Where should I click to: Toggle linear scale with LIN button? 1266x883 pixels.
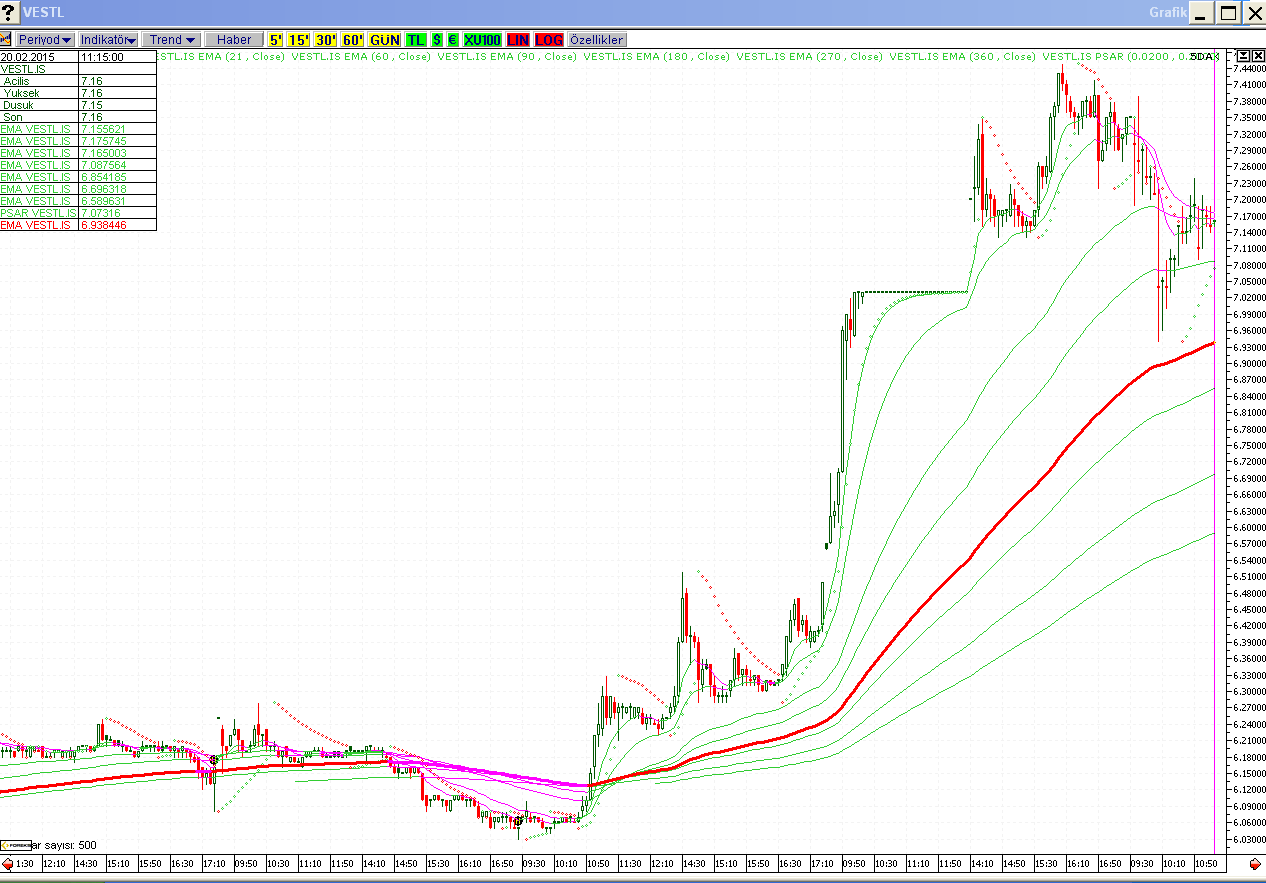point(518,40)
